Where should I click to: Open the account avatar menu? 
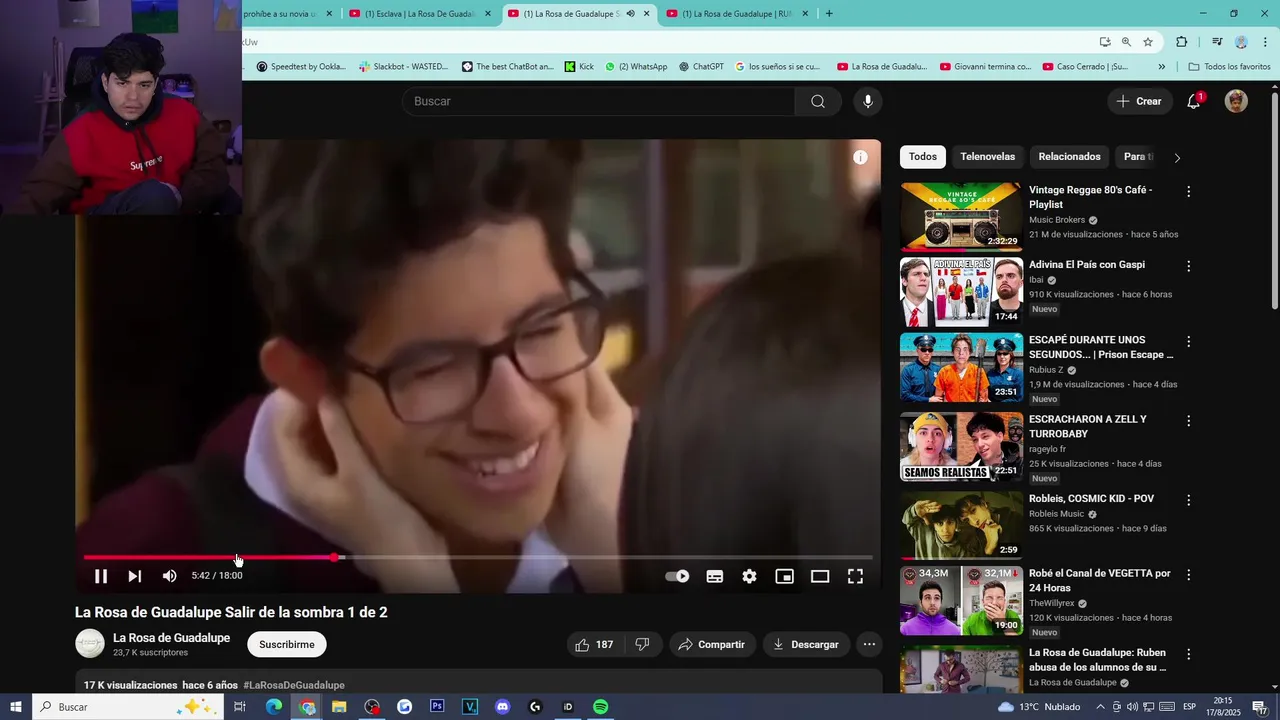(1236, 101)
